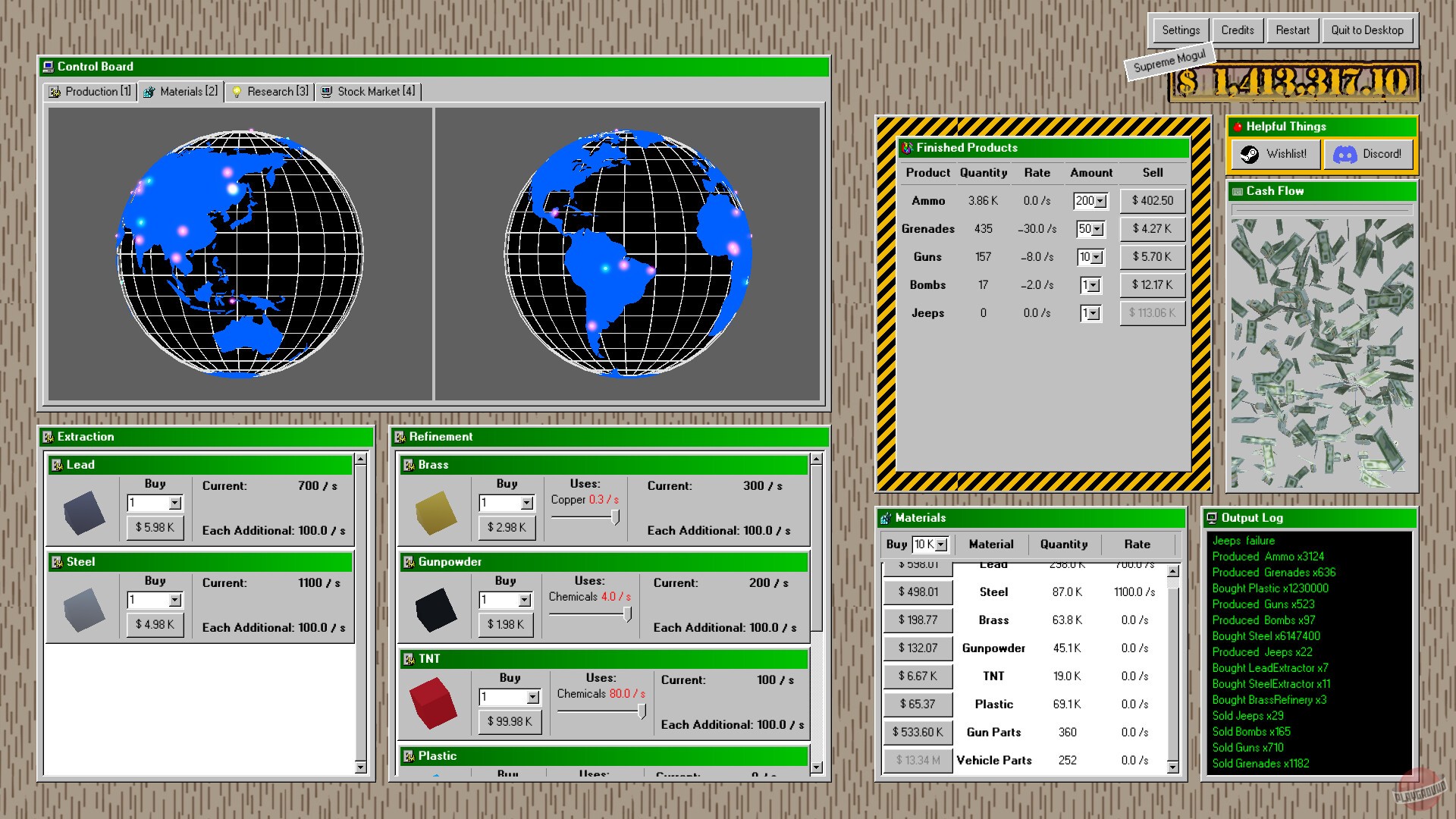Screen dimensions: 1456x819
Task: Switch to the Research [3] tab
Action: [x=269, y=91]
